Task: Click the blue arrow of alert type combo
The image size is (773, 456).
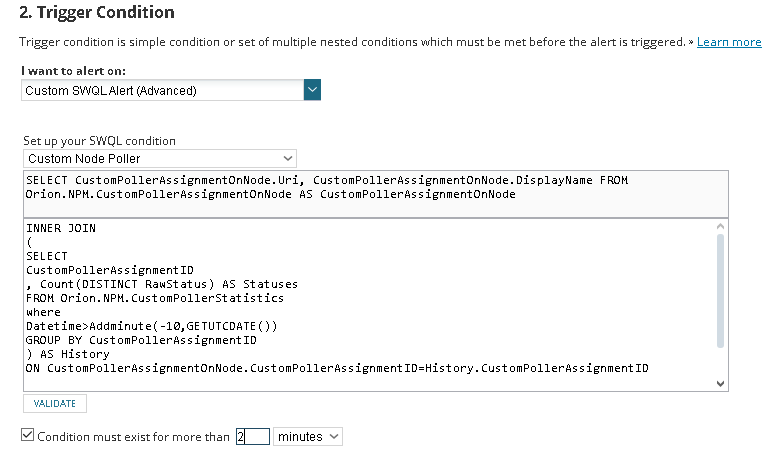Action: click(312, 90)
